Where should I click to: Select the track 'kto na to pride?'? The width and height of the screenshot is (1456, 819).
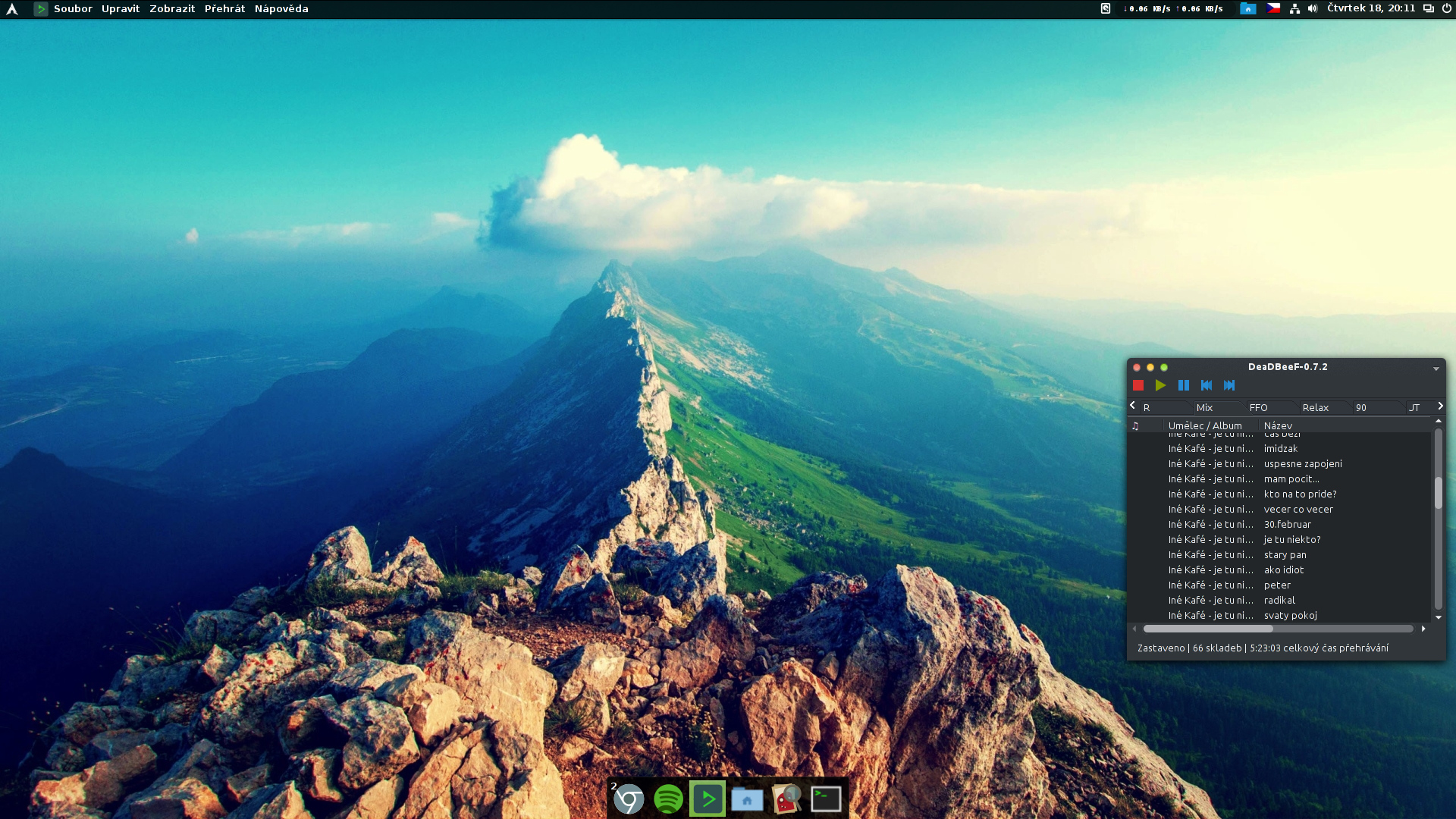1300,494
